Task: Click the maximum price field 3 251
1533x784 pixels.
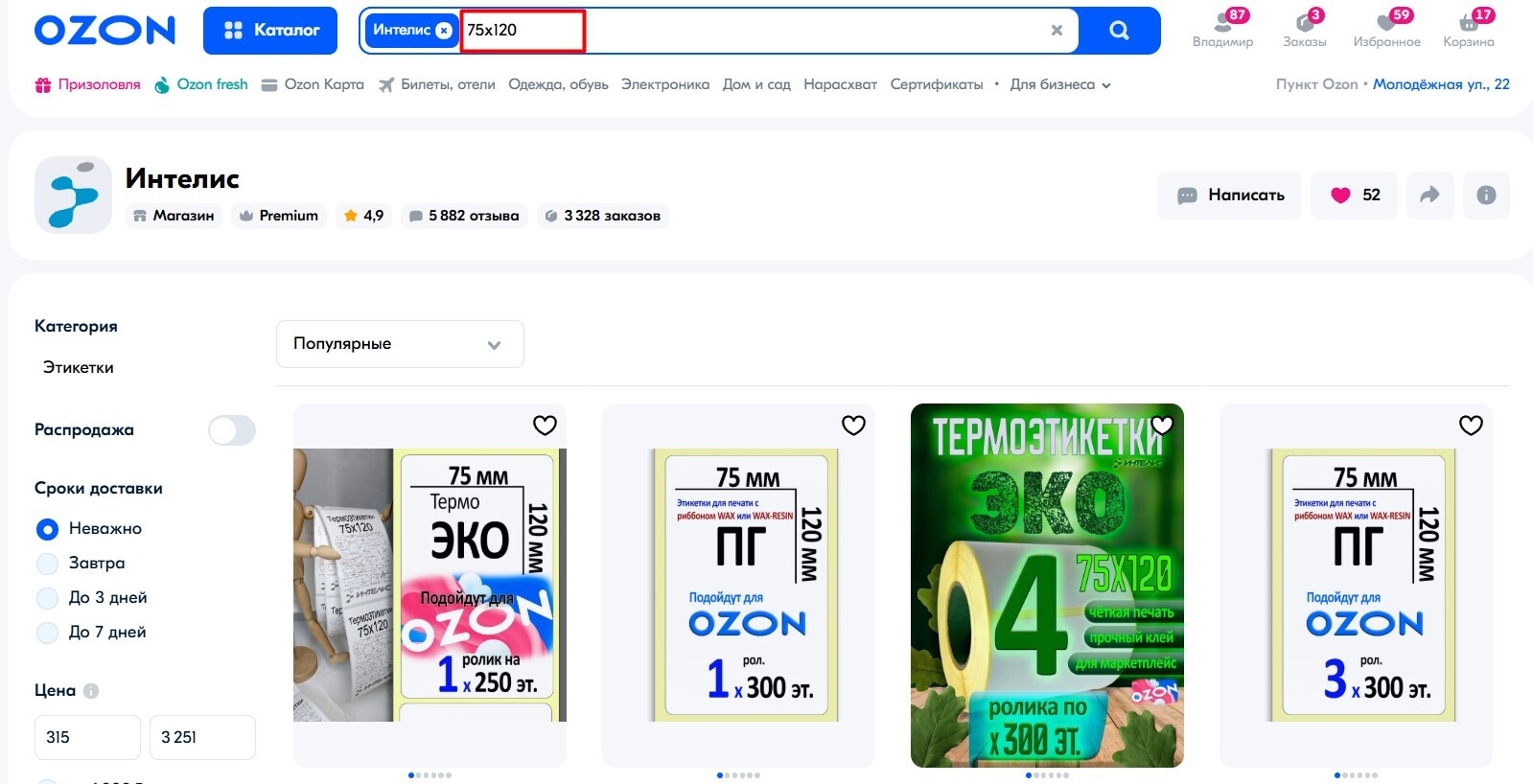Action: click(202, 737)
